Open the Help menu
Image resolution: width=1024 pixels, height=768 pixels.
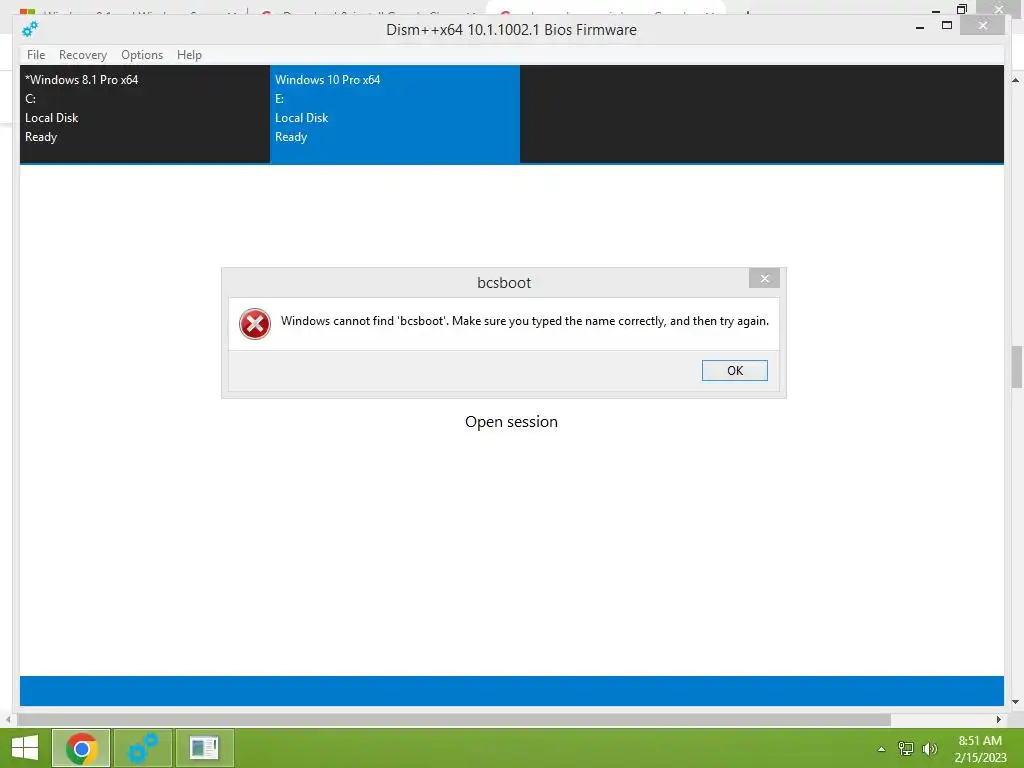tap(189, 55)
